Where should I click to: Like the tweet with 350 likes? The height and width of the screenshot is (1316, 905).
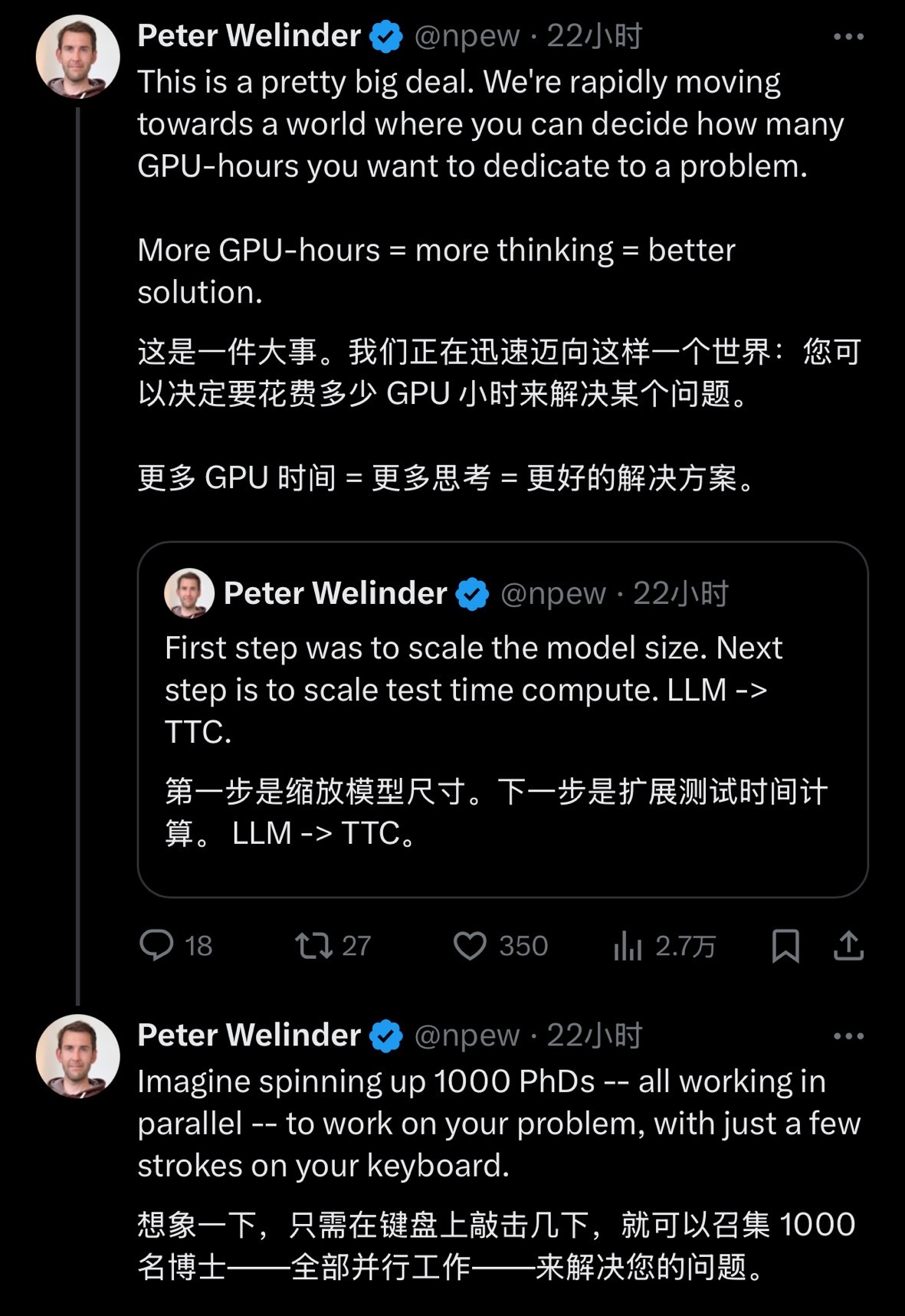click(470, 945)
